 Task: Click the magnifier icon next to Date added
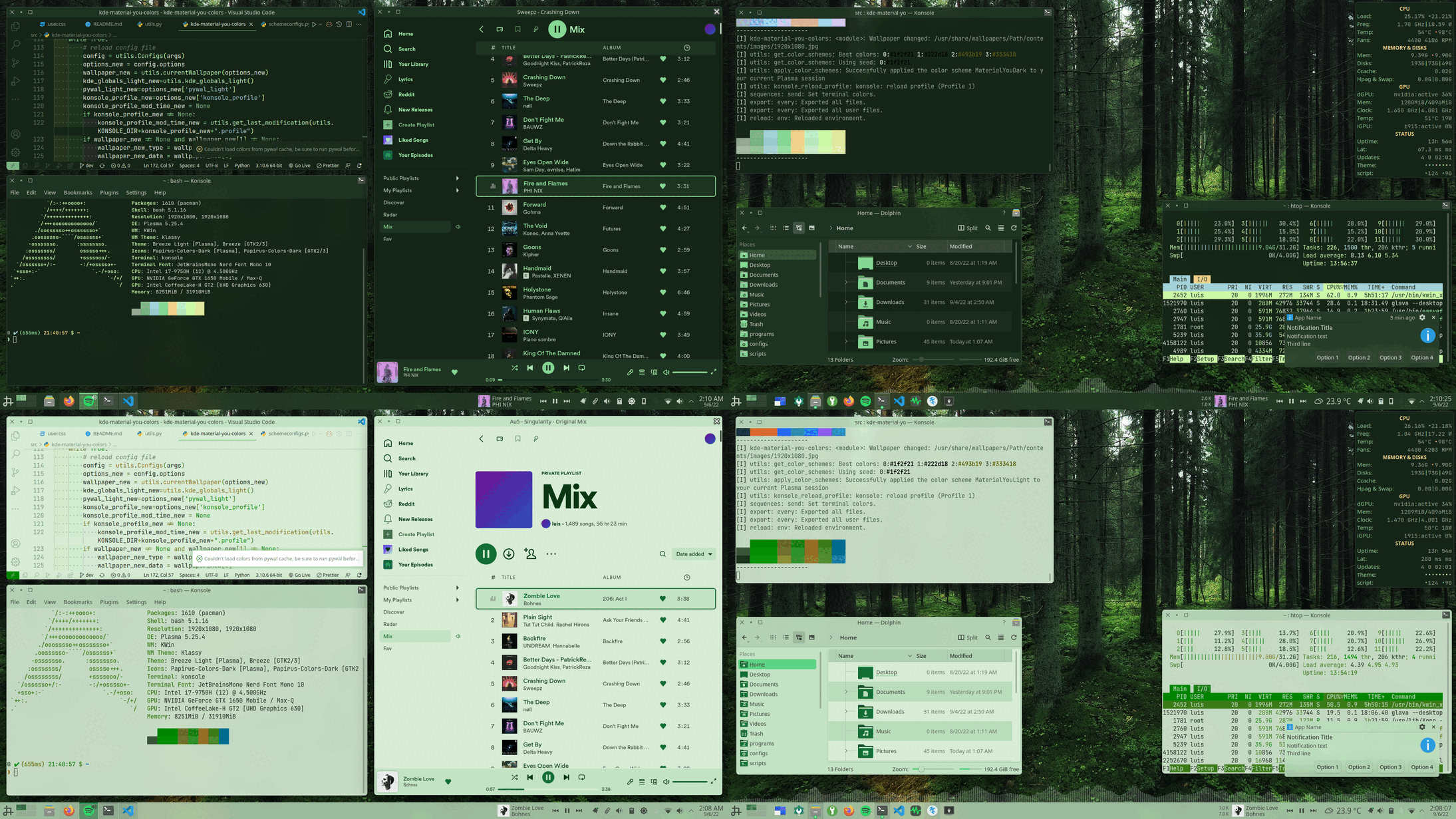pos(662,554)
